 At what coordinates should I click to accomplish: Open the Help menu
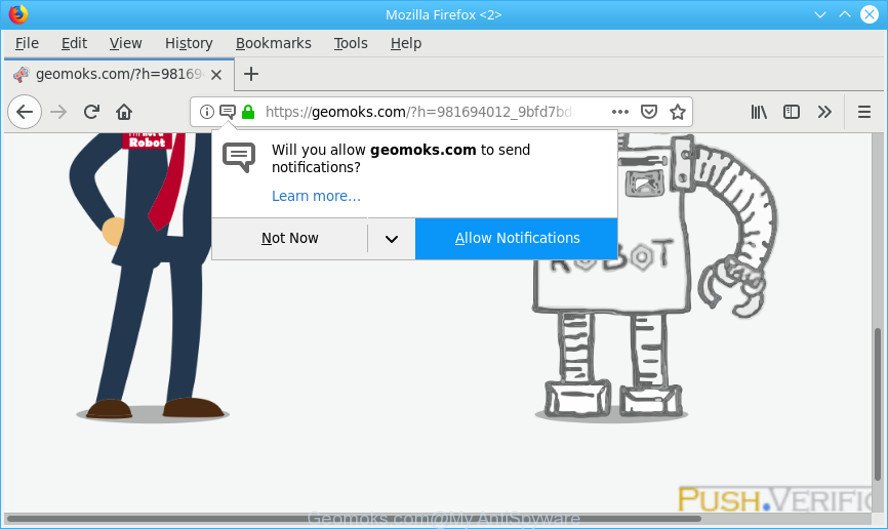click(405, 44)
